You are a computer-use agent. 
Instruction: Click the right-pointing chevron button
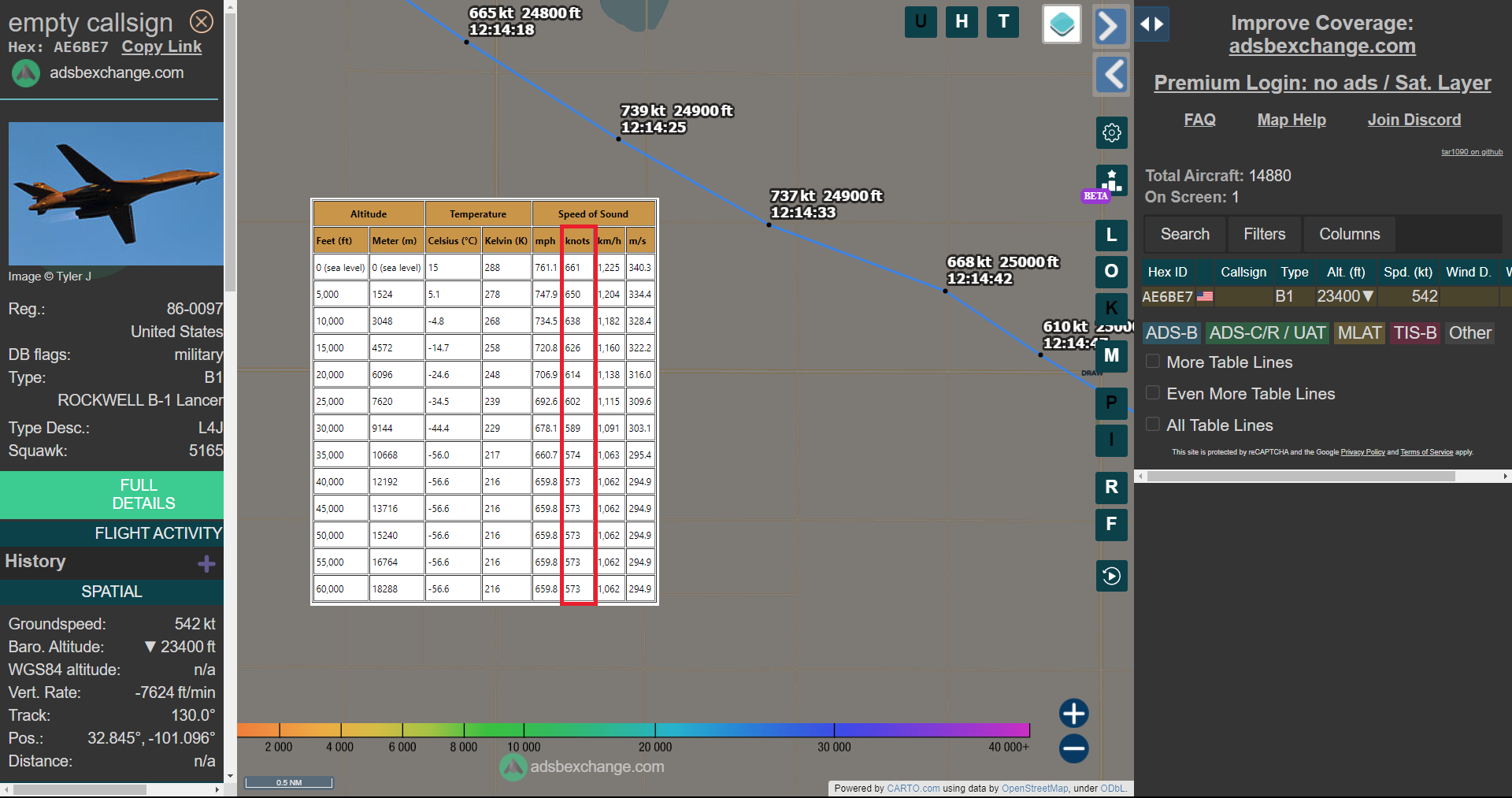click(1110, 25)
